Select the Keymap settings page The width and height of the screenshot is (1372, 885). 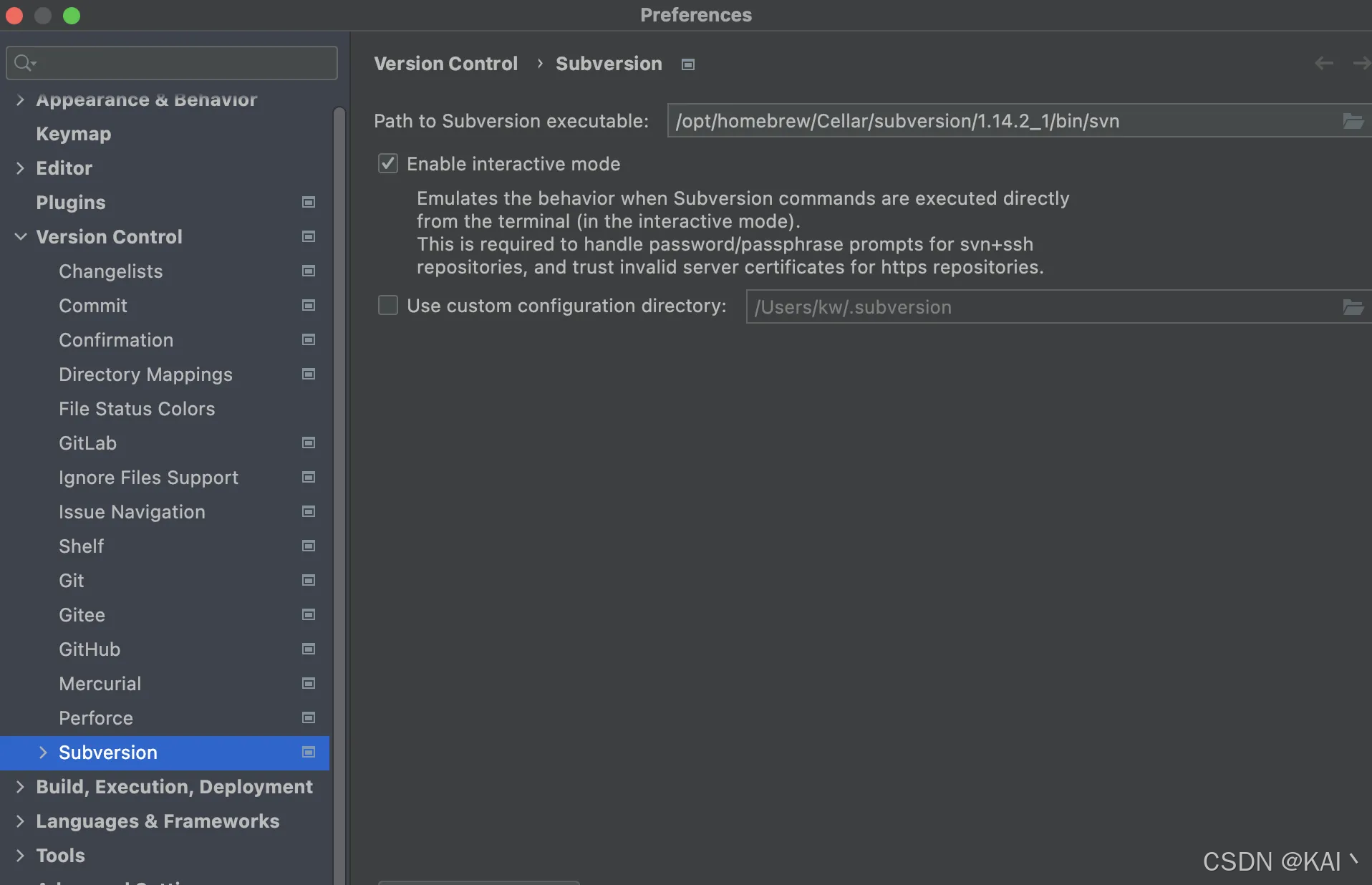72,134
